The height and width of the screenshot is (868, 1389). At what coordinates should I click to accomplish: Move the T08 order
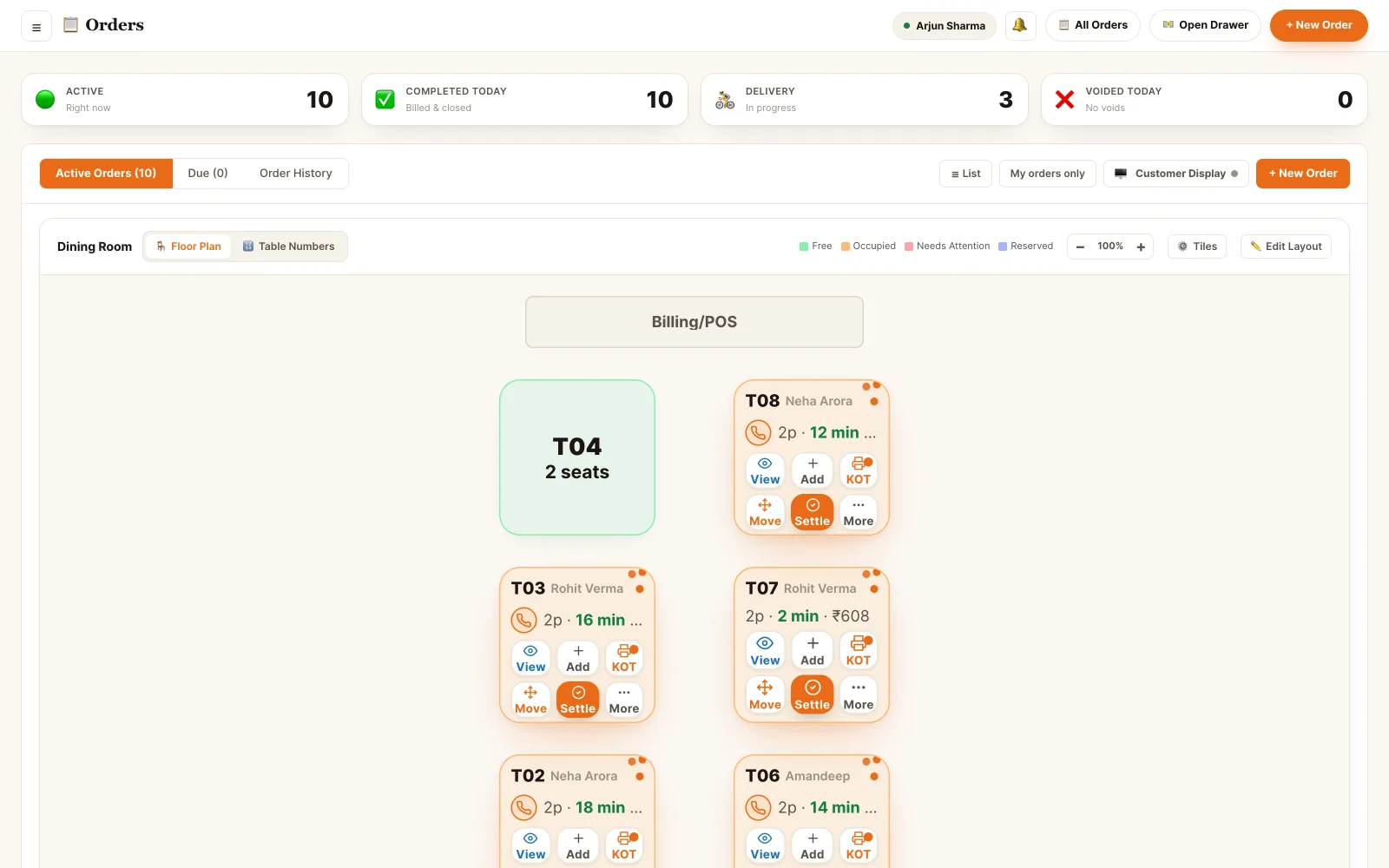[765, 512]
